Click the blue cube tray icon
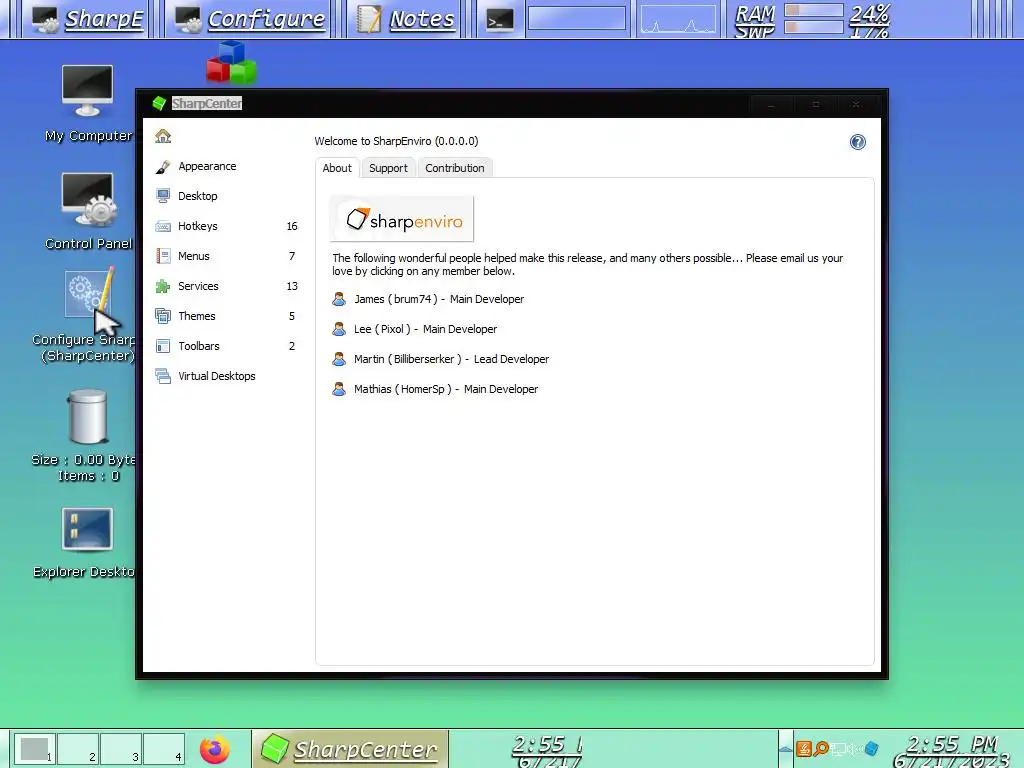The height and width of the screenshot is (768, 1024). point(871,748)
